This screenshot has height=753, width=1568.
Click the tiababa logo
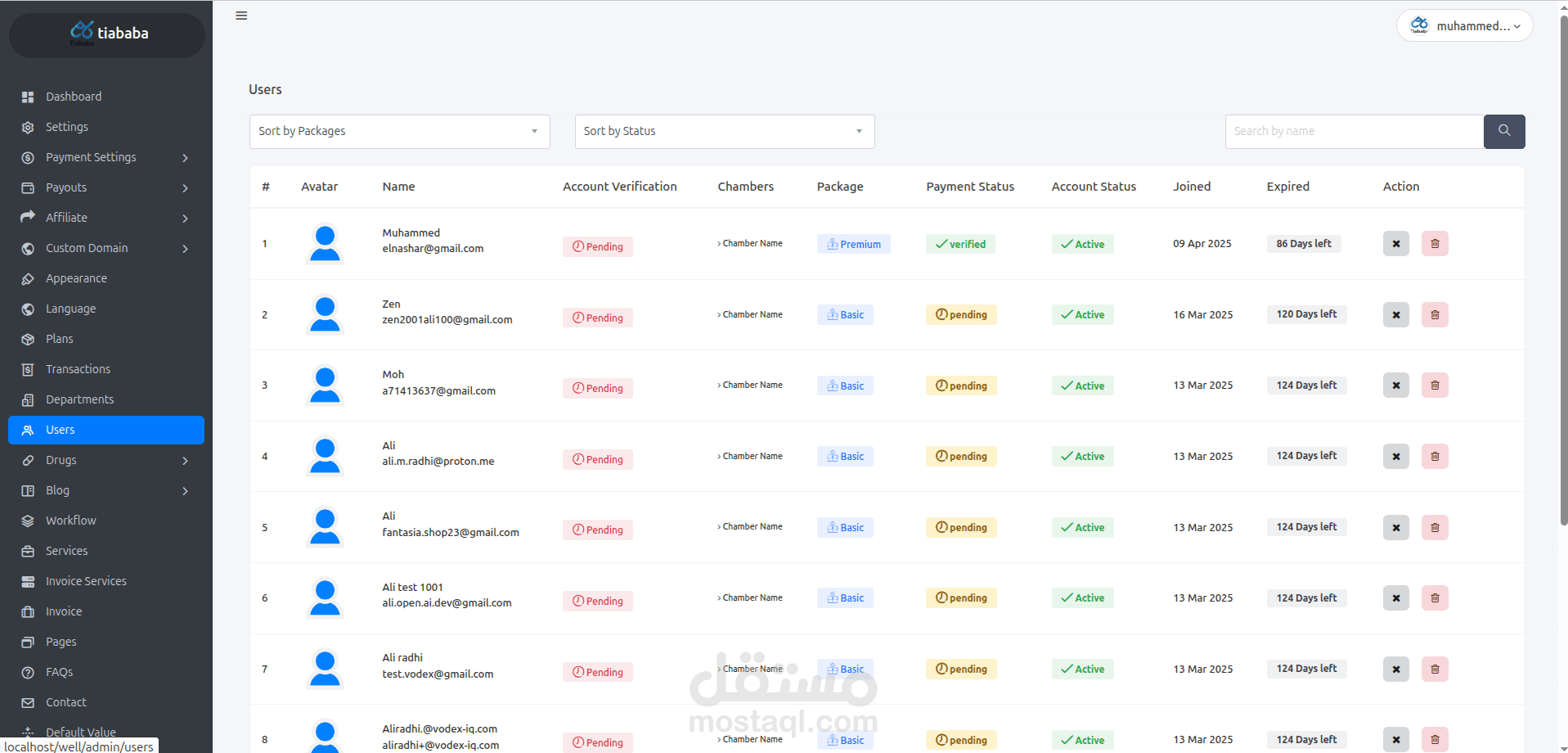pyautogui.click(x=107, y=34)
